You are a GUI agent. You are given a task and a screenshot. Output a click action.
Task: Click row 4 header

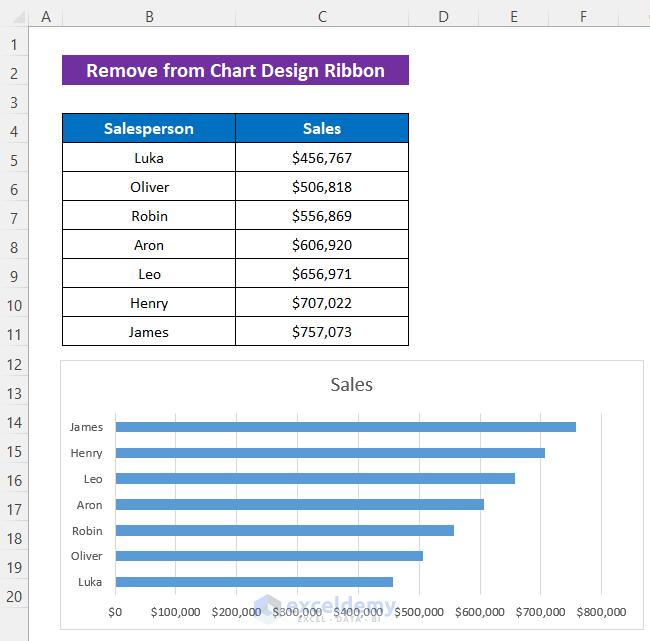point(14,129)
